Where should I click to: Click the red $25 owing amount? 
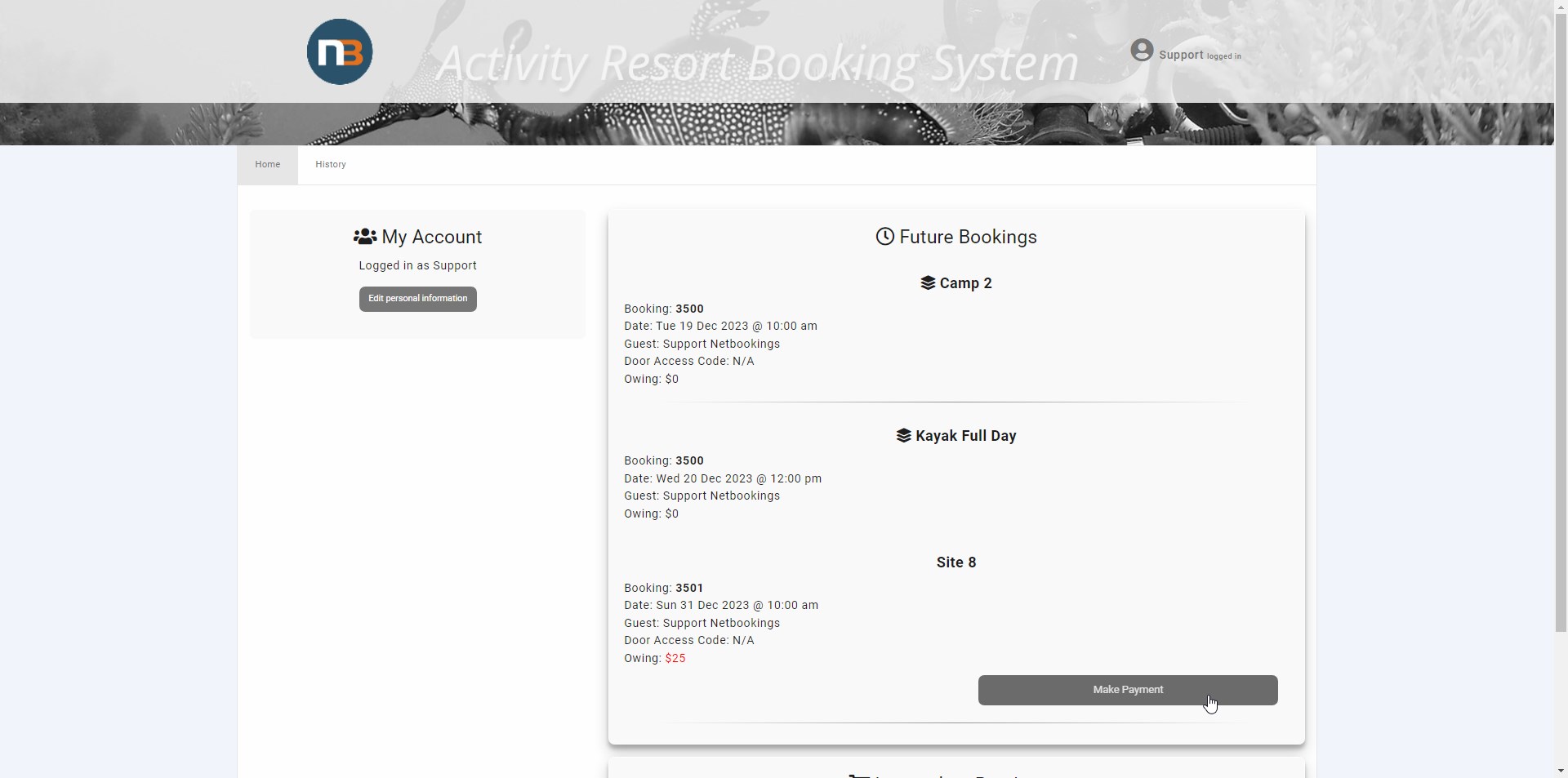(x=675, y=659)
